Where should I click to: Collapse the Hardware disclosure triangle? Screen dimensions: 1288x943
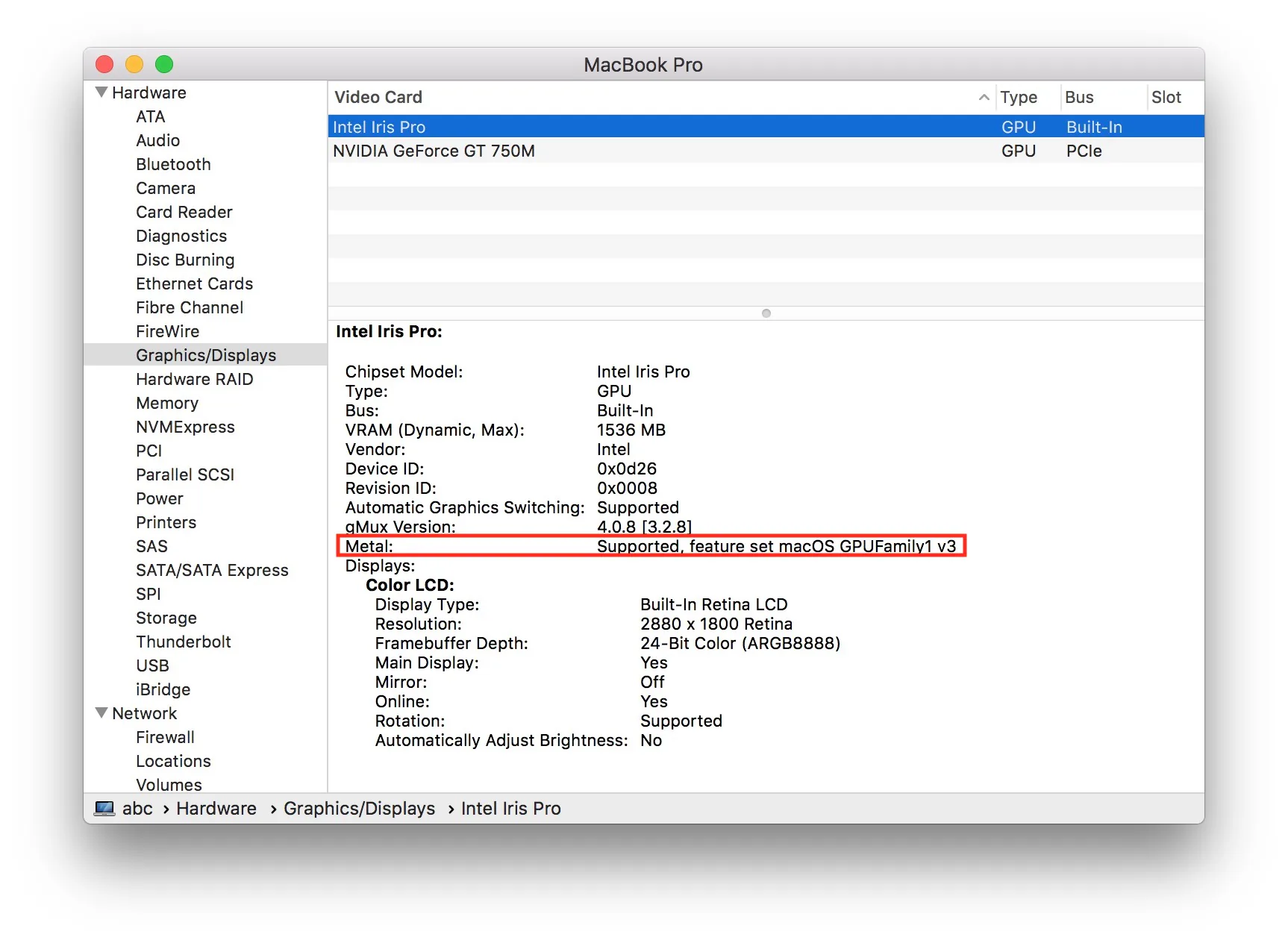click(x=101, y=93)
